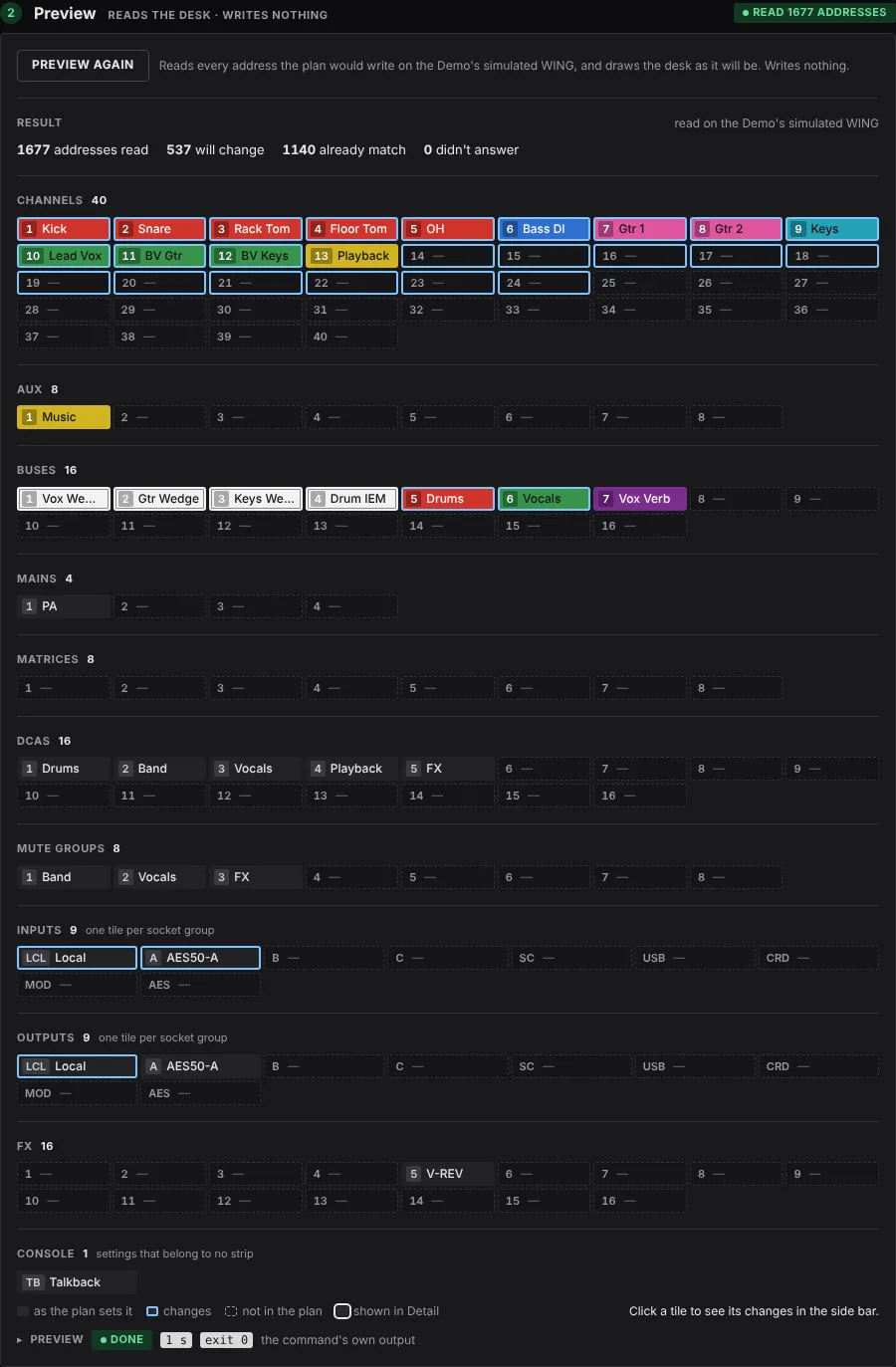Click the '537 will change' result count
This screenshot has height=1367, width=896.
tap(215, 150)
